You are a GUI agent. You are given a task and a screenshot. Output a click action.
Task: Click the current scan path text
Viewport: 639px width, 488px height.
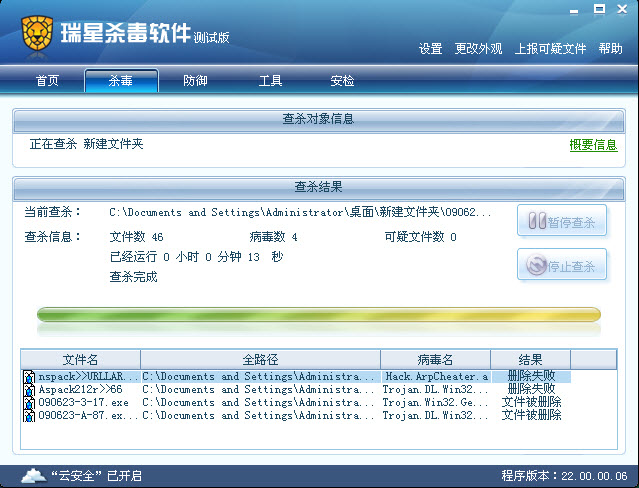coord(300,212)
